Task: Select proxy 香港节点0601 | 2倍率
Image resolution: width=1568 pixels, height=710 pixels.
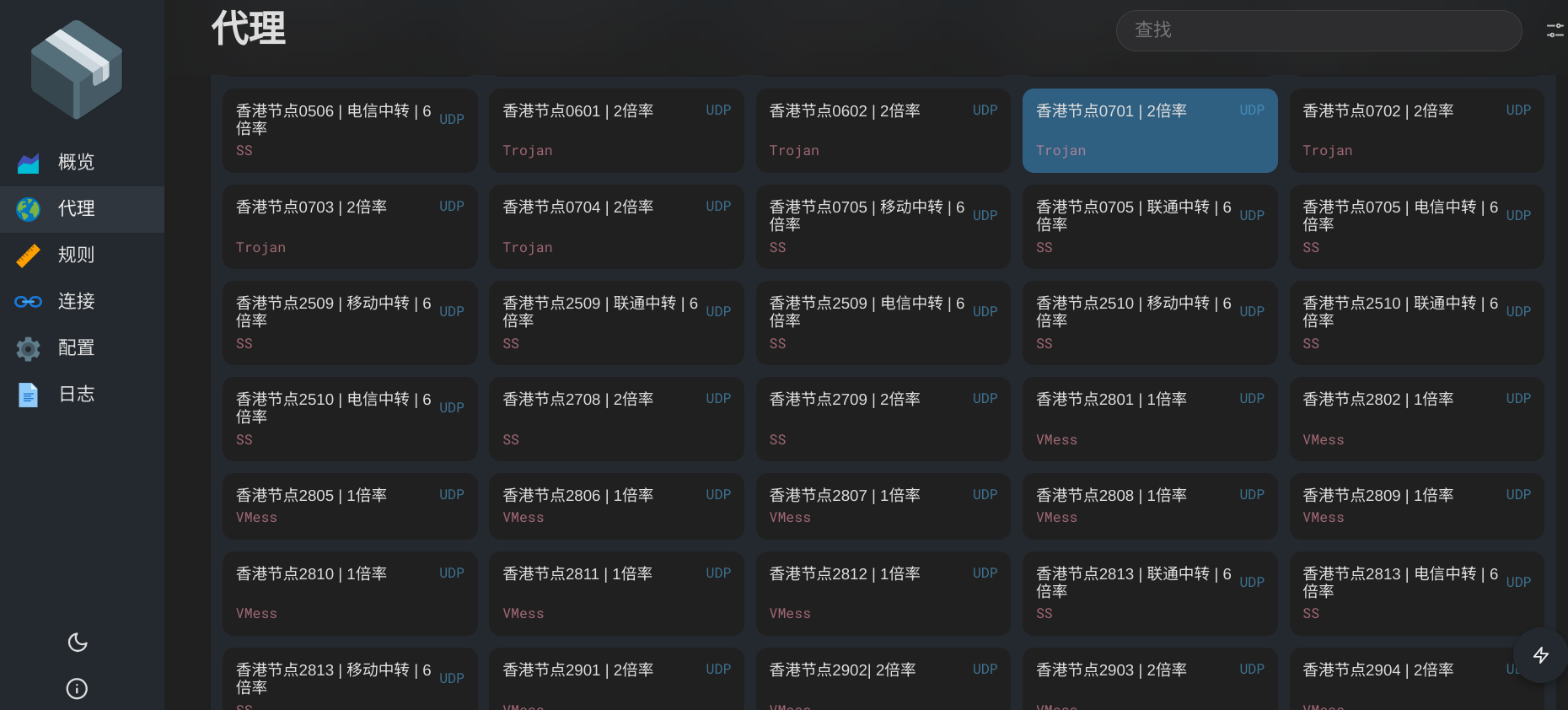Action: pyautogui.click(x=615, y=131)
